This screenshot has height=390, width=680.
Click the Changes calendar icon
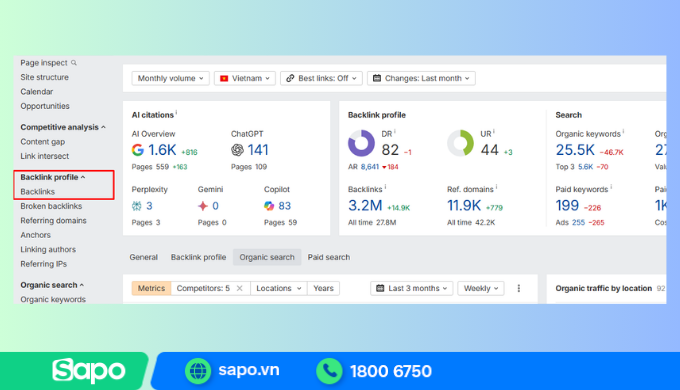tap(377, 79)
